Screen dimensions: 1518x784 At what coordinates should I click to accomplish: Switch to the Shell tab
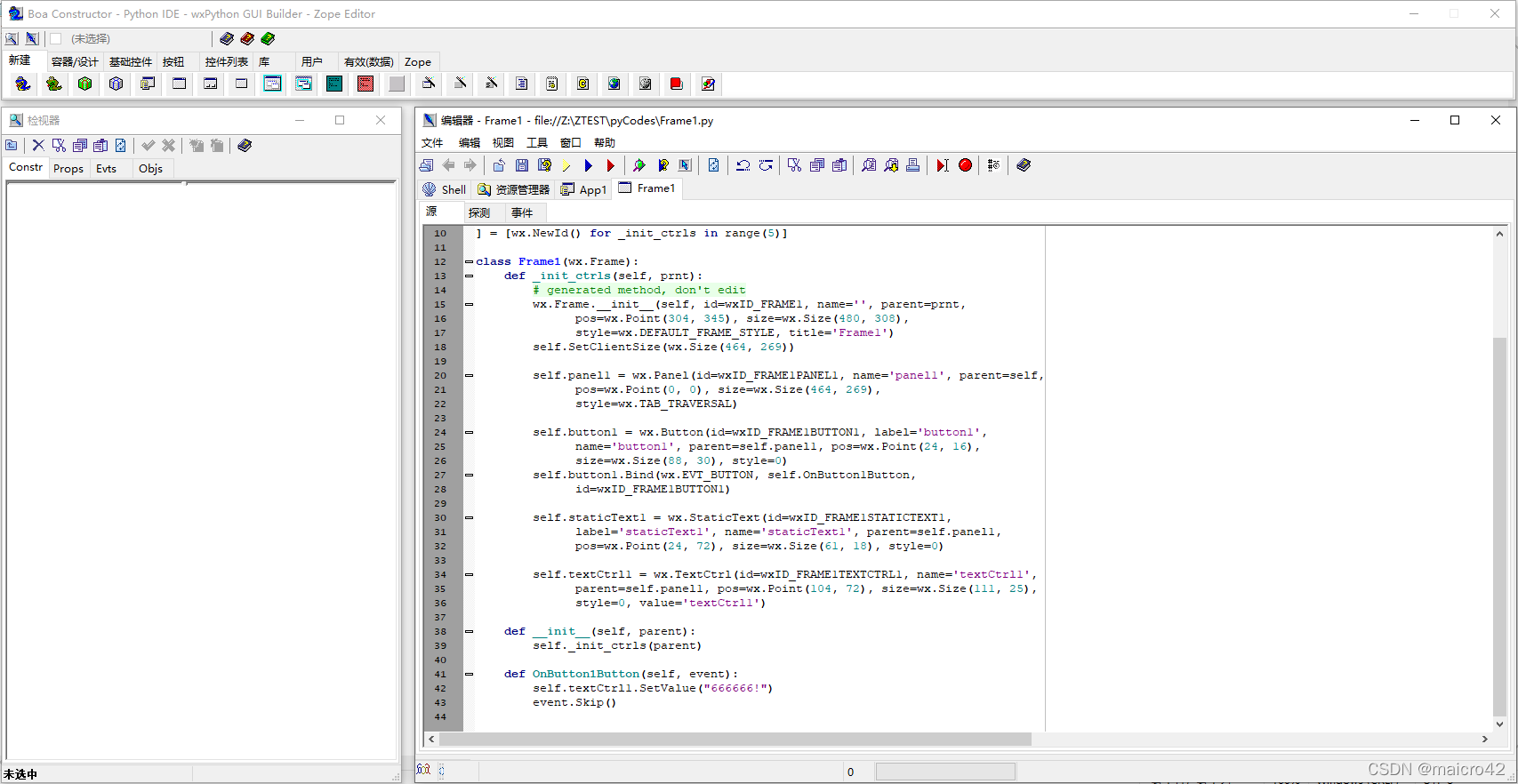(x=444, y=189)
